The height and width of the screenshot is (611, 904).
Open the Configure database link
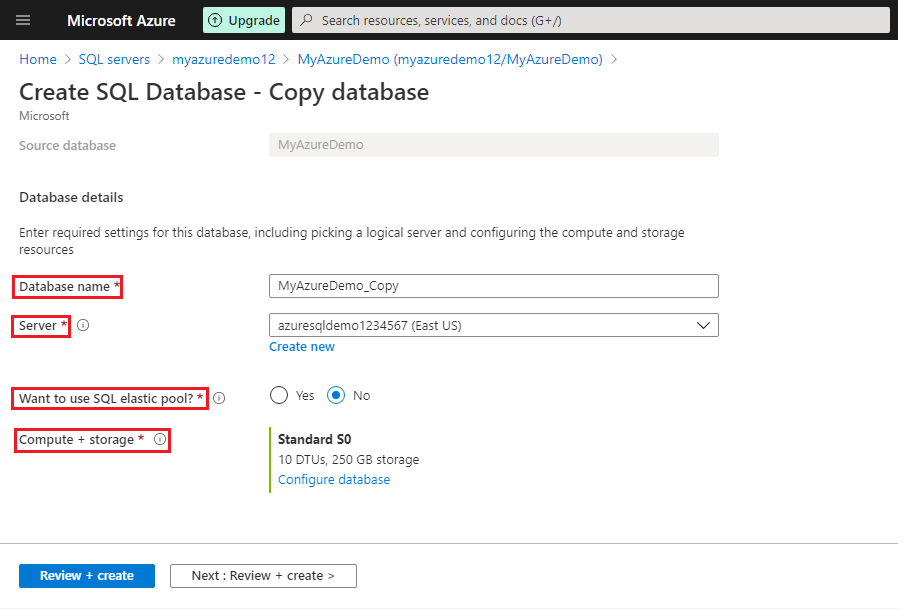coord(334,480)
